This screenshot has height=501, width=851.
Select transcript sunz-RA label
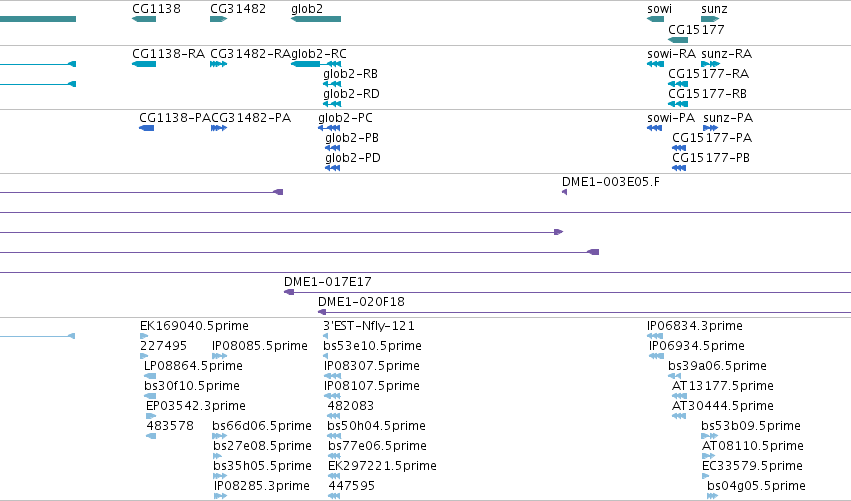coord(726,54)
